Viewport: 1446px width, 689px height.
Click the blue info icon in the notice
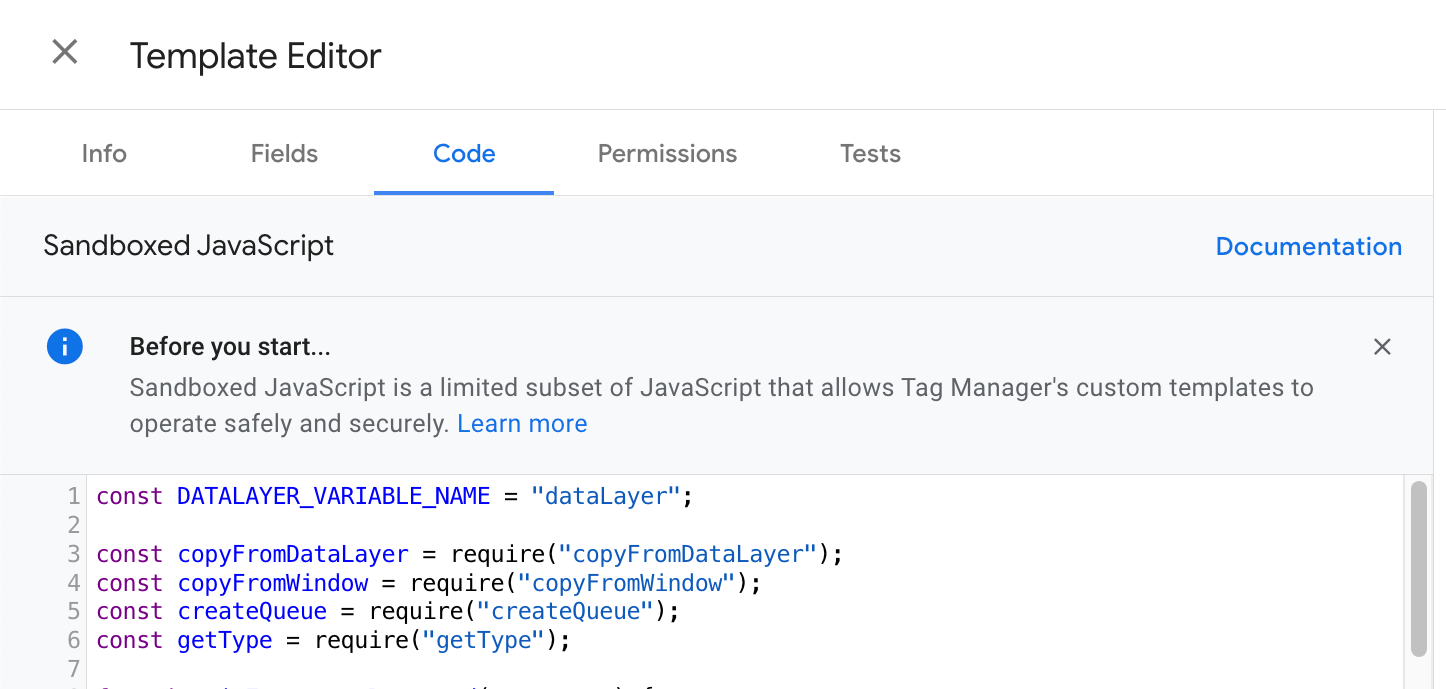click(65, 348)
